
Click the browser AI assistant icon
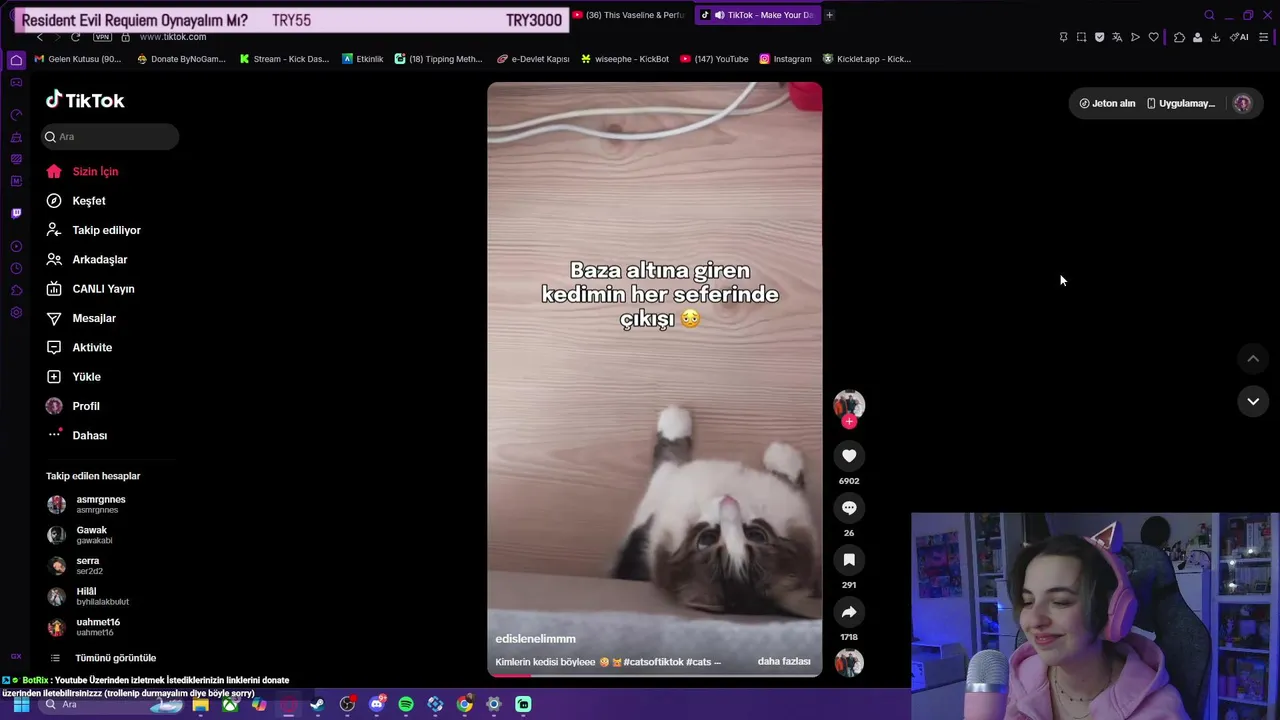point(1239,37)
